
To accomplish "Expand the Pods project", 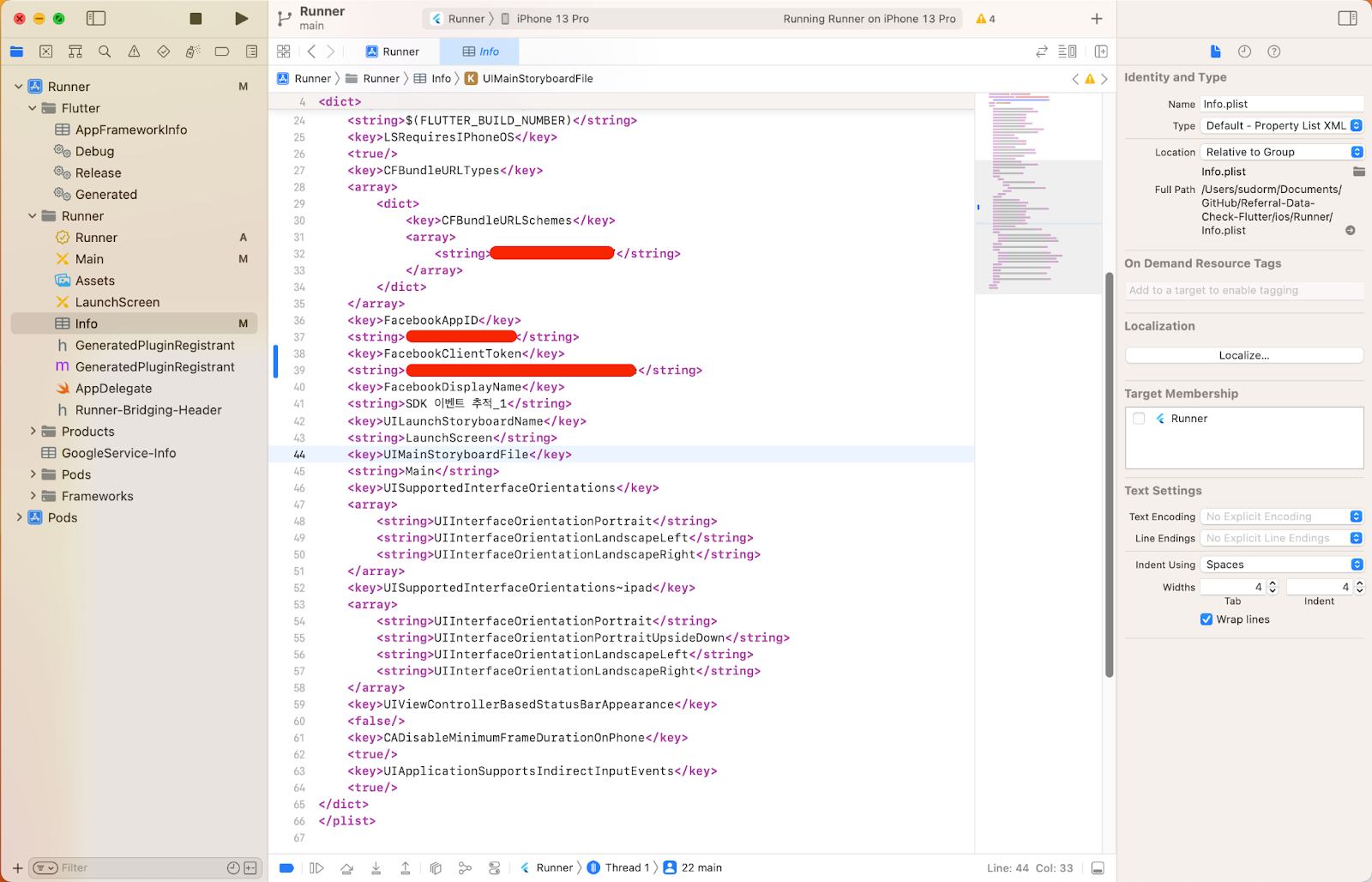I will [19, 517].
